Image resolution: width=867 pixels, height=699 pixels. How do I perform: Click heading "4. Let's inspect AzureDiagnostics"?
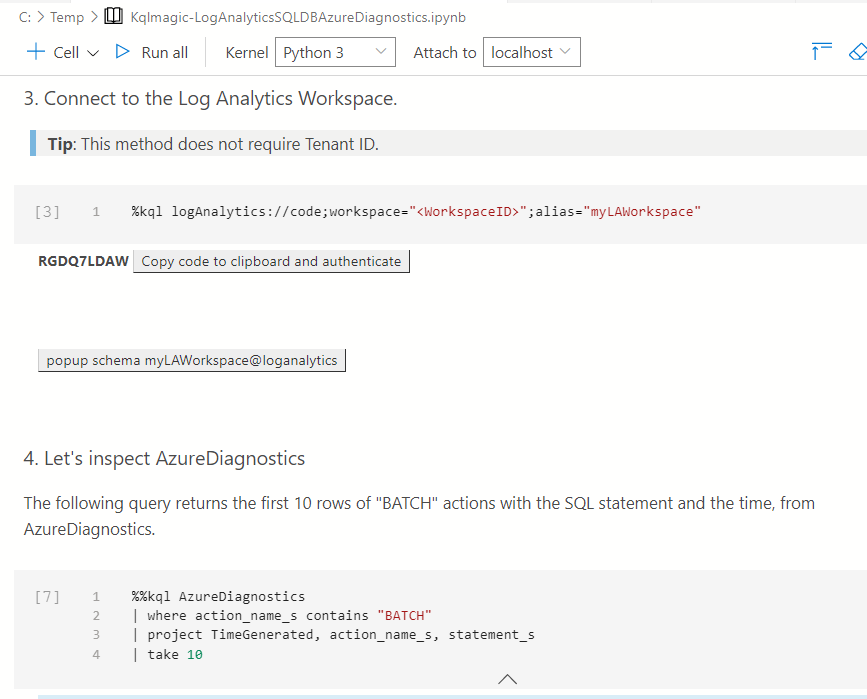click(164, 458)
